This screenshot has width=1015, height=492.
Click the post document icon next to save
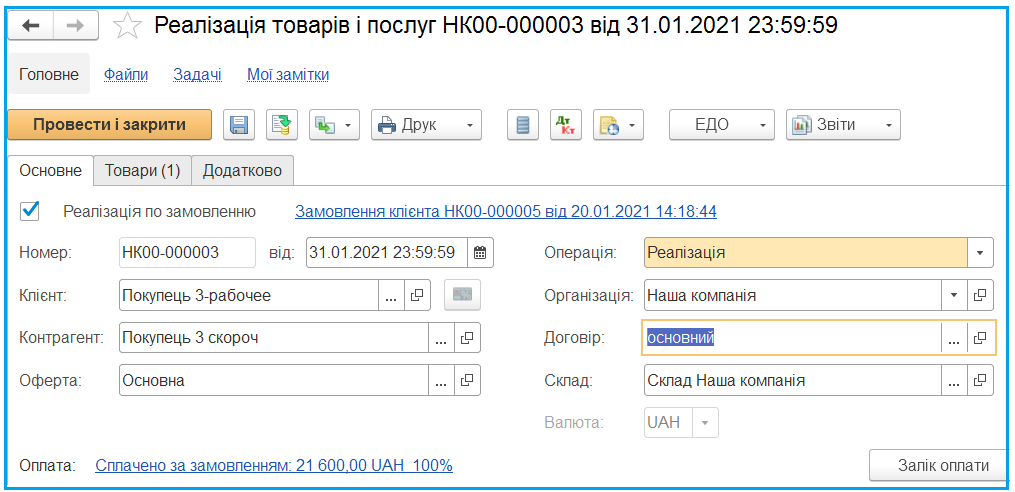point(283,125)
